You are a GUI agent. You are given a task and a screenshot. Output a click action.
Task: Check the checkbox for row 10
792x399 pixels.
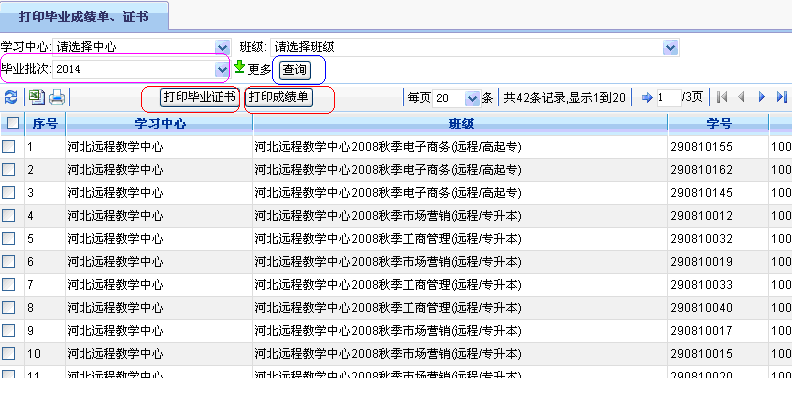9,354
